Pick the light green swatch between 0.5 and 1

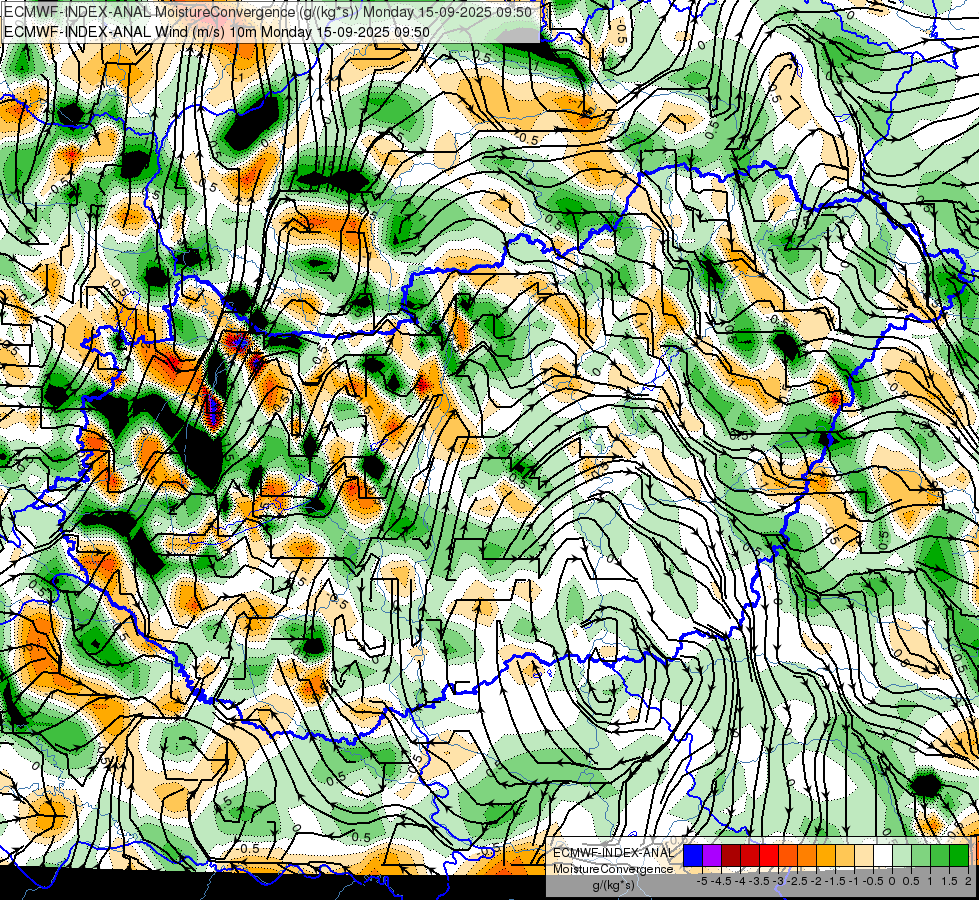coord(921,855)
